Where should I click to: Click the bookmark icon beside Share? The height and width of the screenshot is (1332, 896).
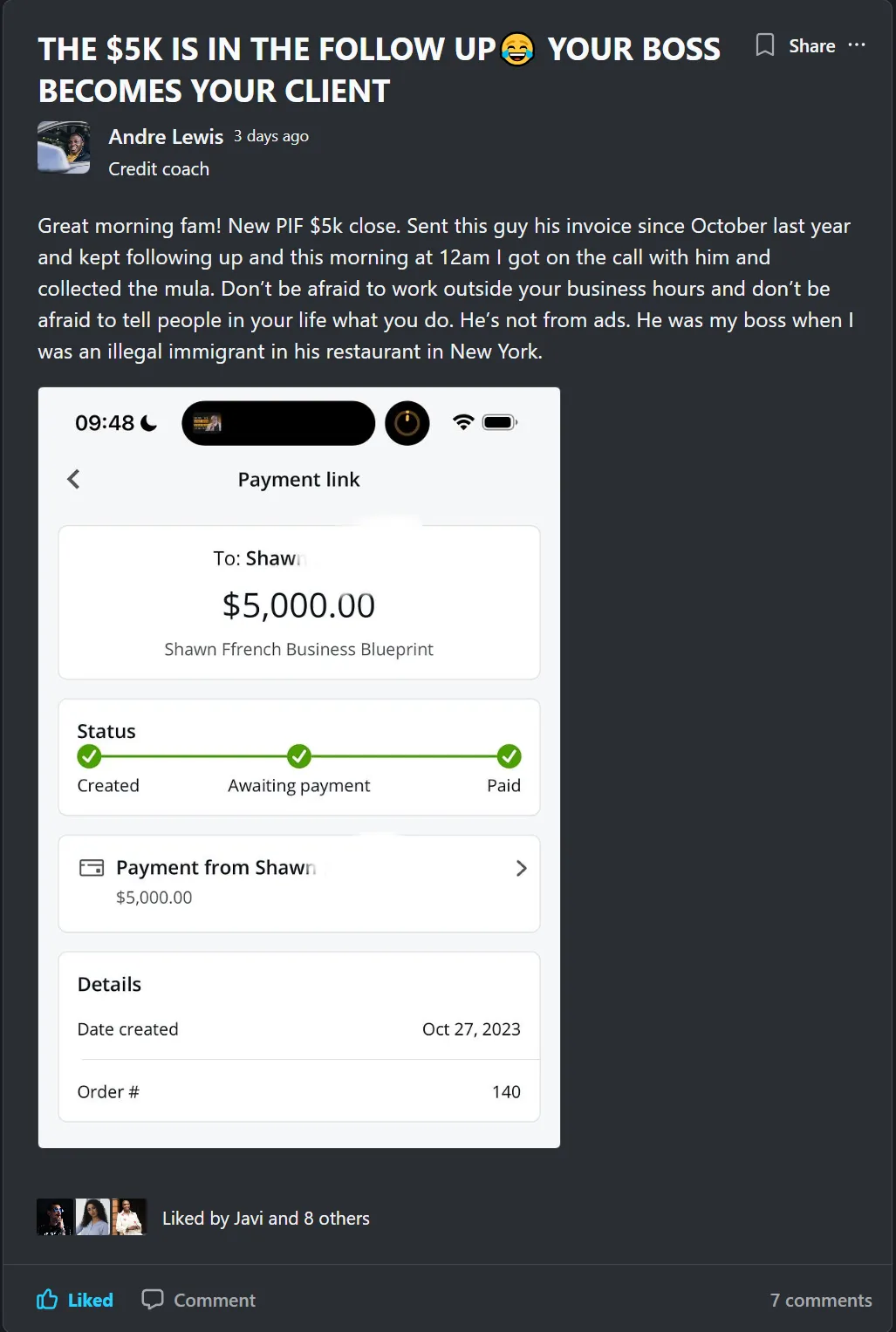pyautogui.click(x=765, y=45)
